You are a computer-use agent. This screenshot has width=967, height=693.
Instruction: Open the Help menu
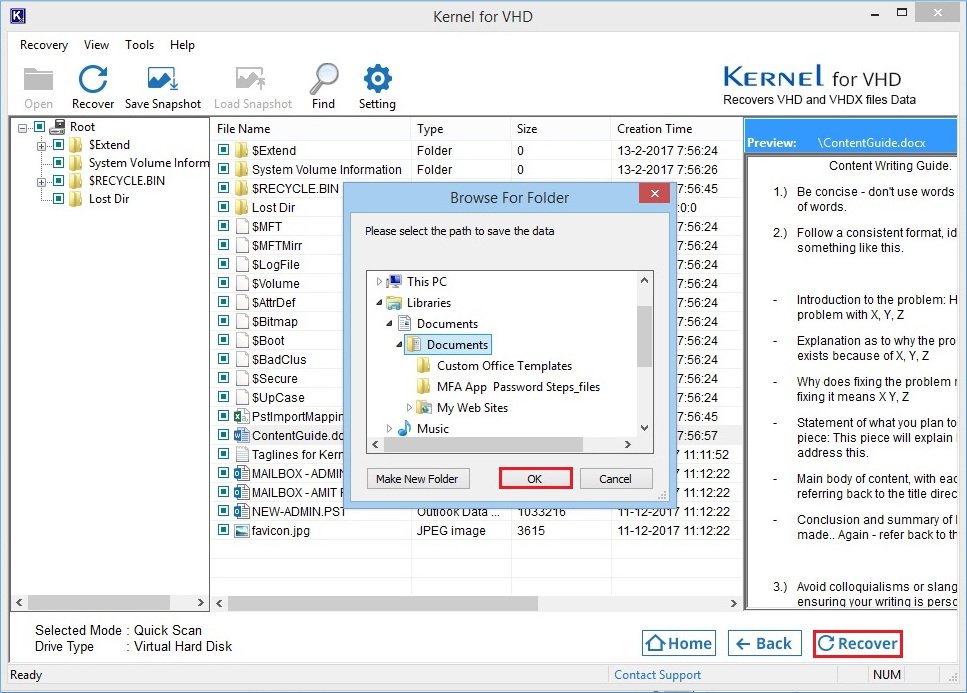[x=182, y=45]
